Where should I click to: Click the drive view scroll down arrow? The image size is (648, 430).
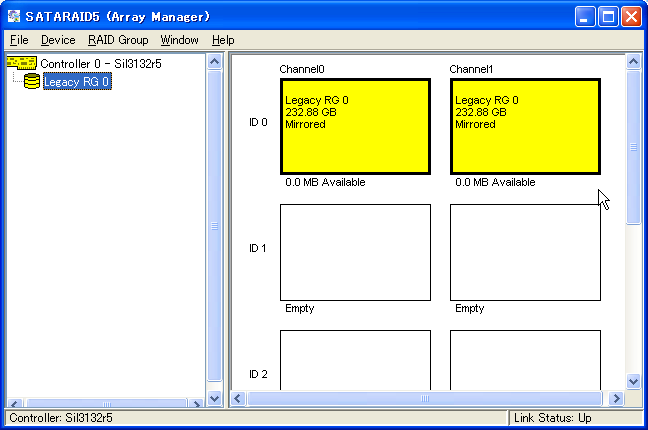(634, 381)
